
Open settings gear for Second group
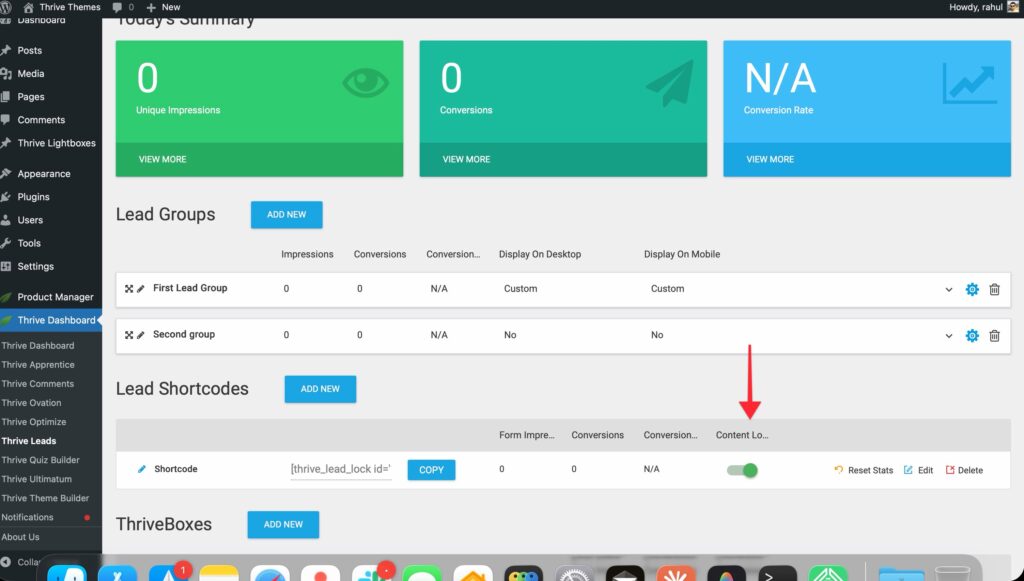tap(971, 336)
